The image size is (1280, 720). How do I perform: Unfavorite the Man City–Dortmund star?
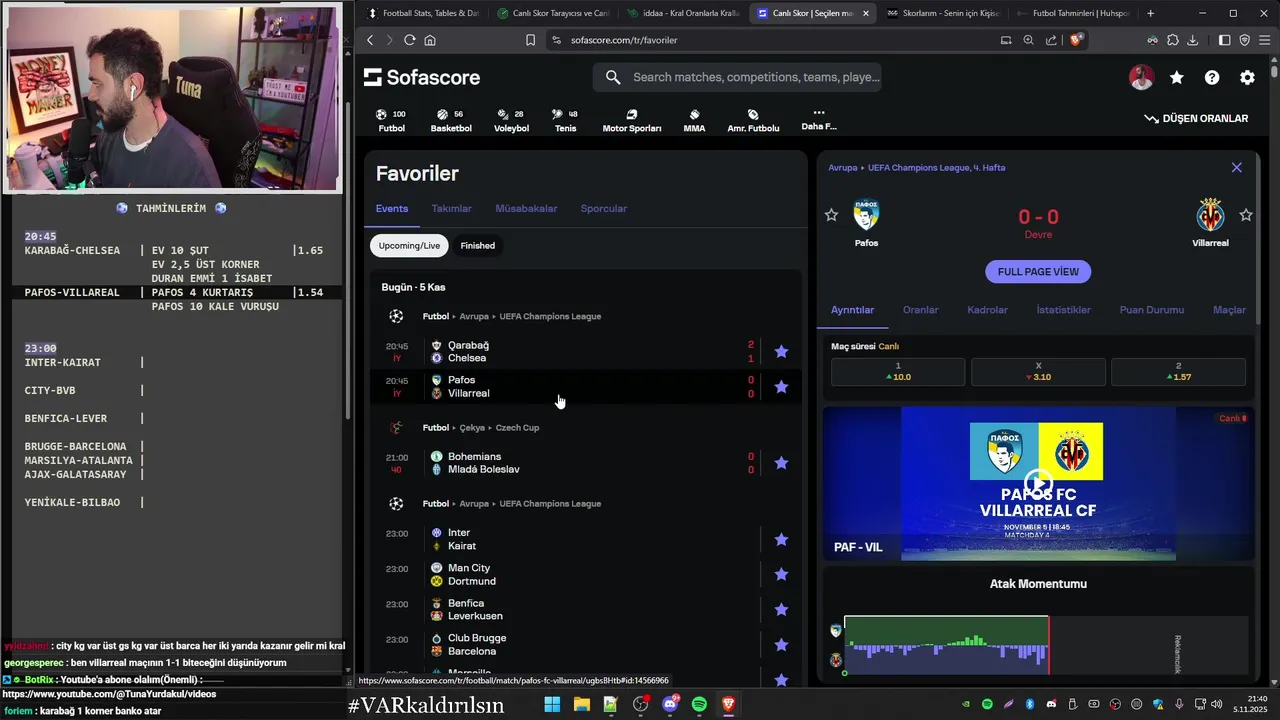click(x=781, y=574)
